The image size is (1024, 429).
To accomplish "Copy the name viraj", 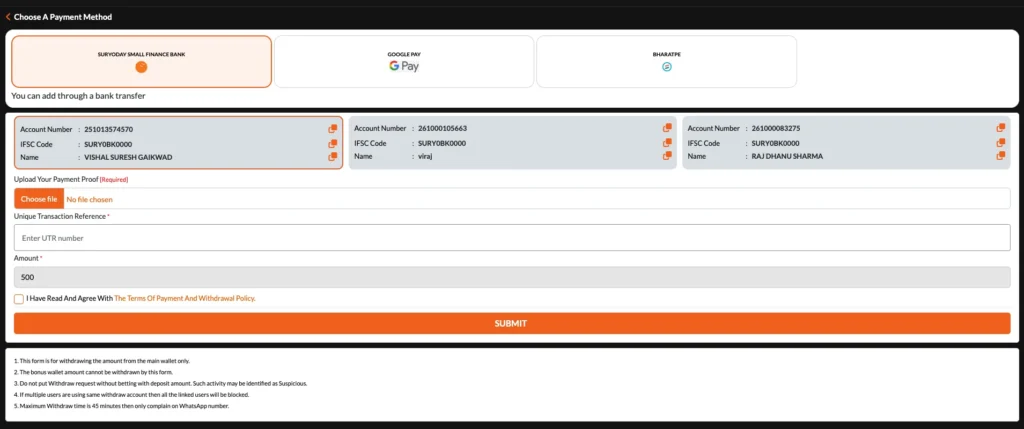I will click(x=667, y=156).
